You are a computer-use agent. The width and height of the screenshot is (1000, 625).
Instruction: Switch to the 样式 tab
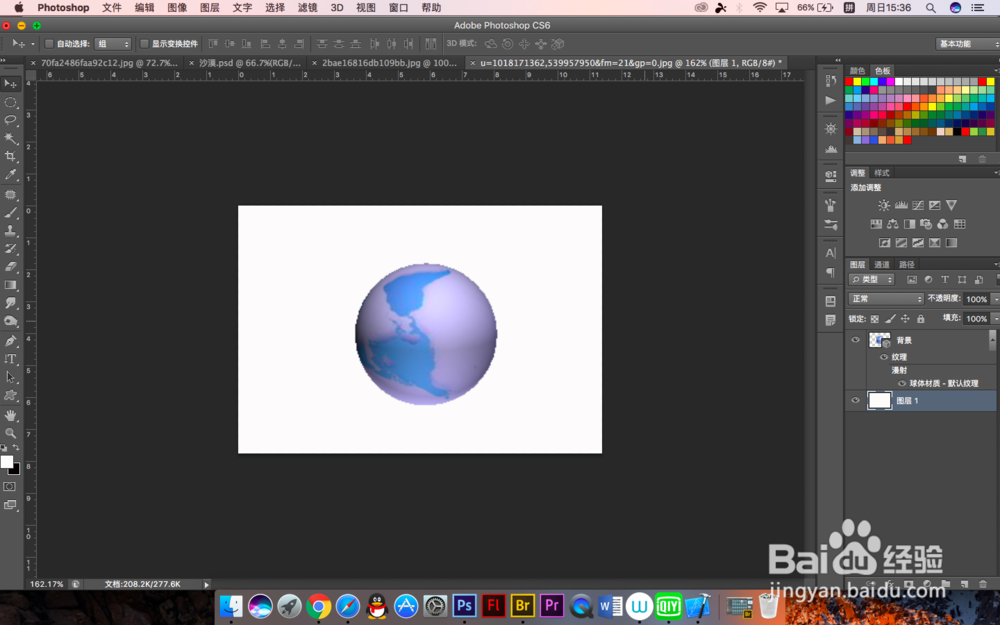[x=882, y=173]
